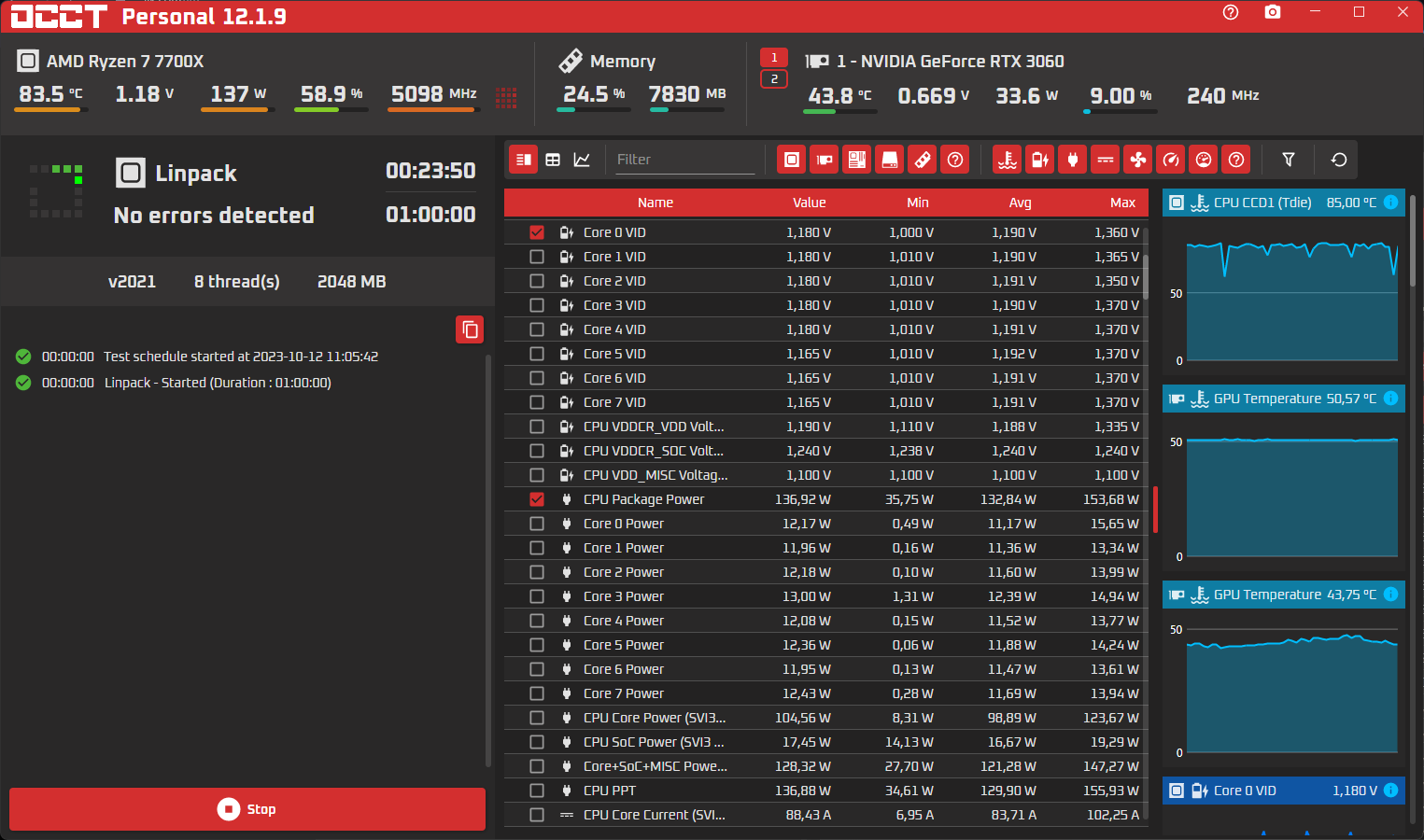
Task: Open info for the CPU CCD1 (Tdie) graph
Action: 1390,203
